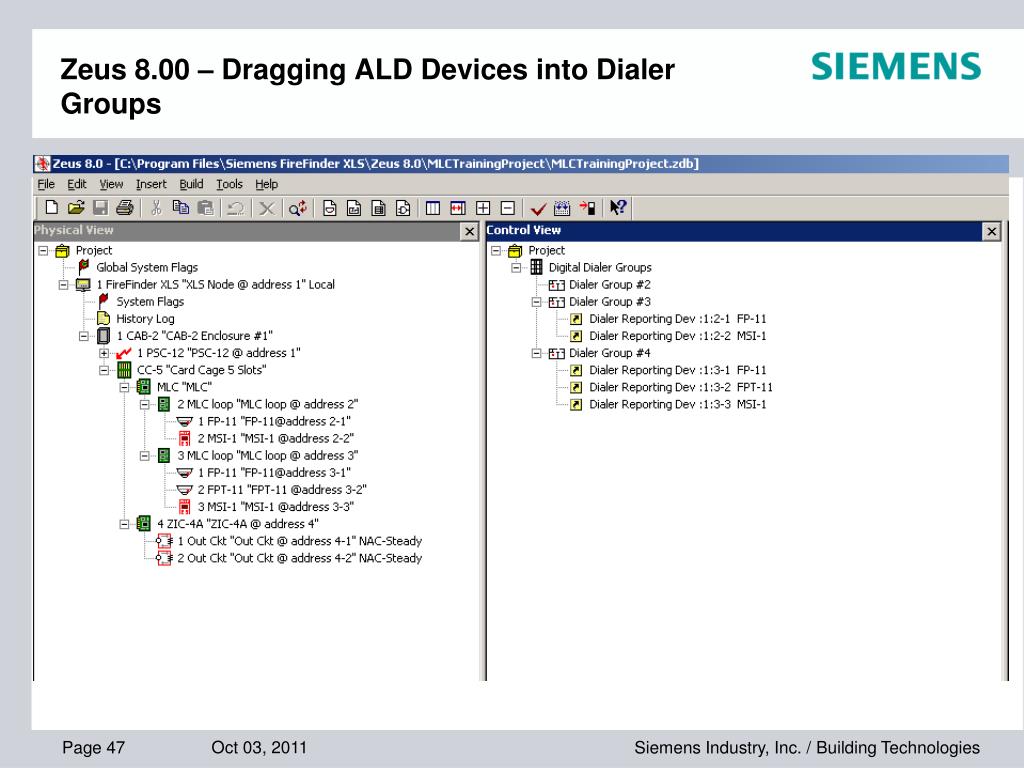Expand the PSC-12 @ address 1 node
The width and height of the screenshot is (1024, 768).
104,353
